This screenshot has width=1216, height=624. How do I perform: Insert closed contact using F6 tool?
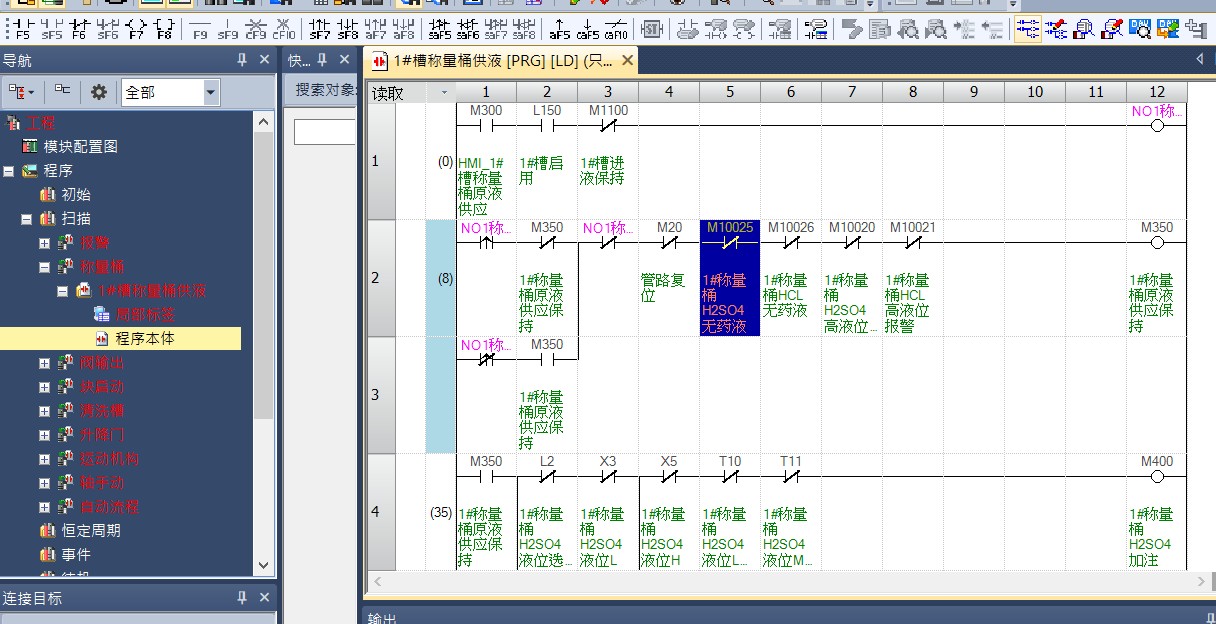tap(79, 28)
